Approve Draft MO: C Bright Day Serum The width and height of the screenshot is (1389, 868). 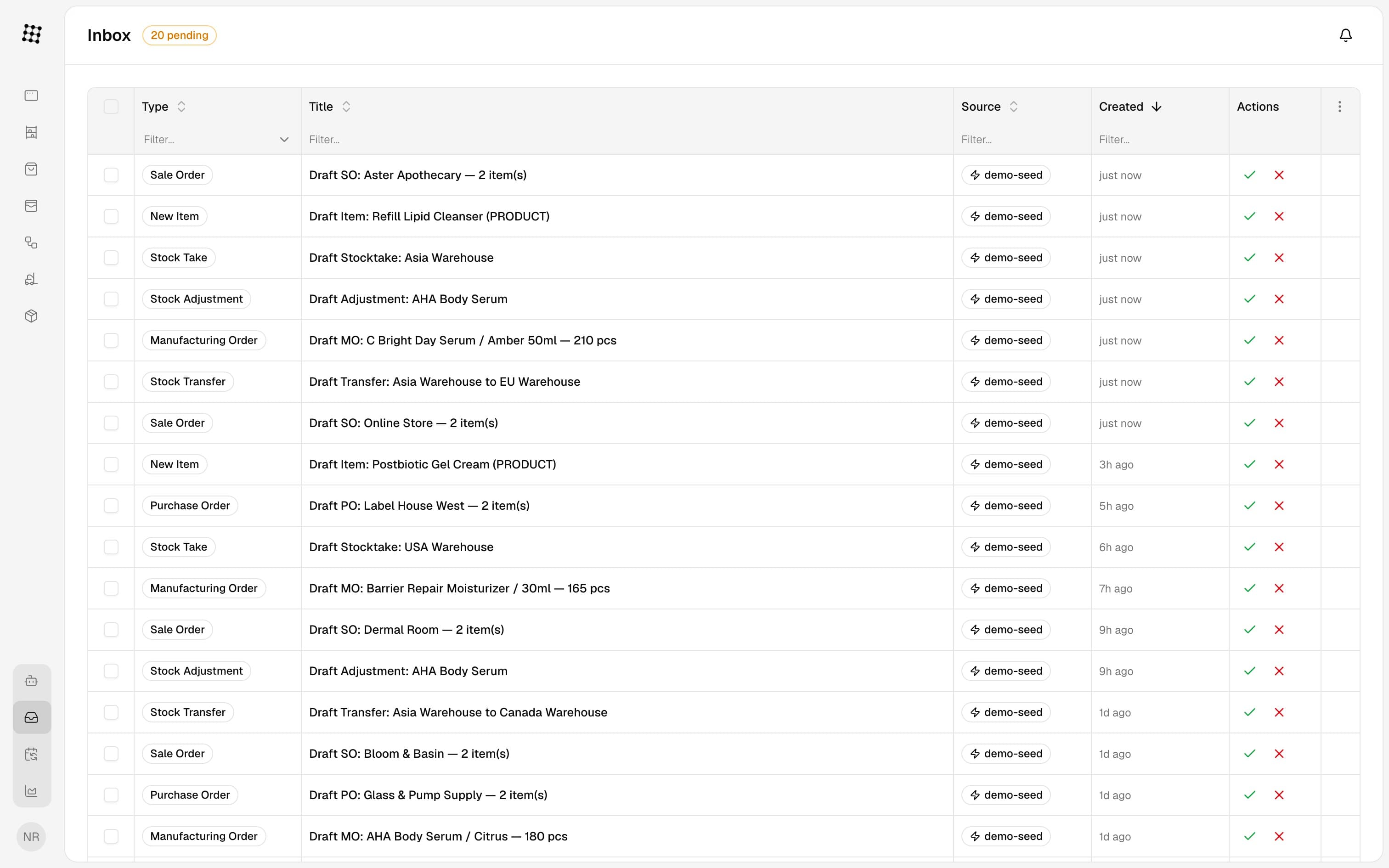1249,340
